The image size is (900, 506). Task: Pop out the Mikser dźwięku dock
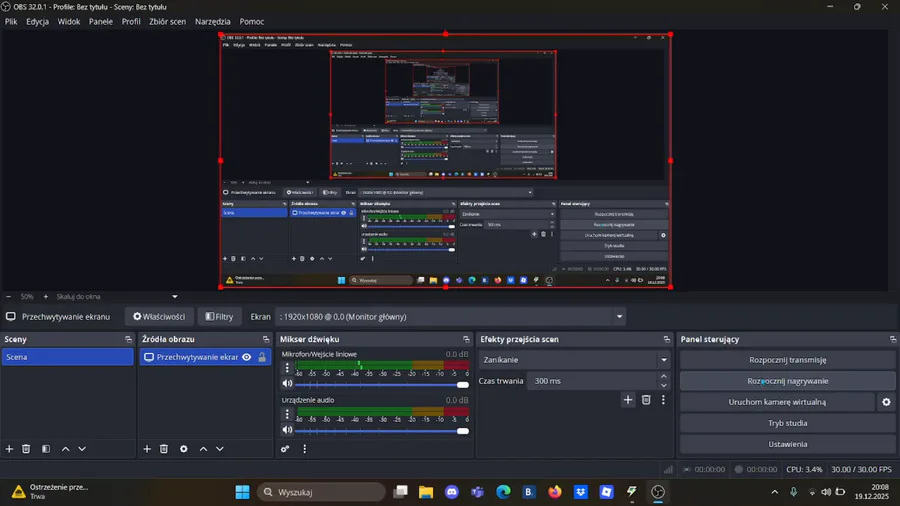click(466, 340)
